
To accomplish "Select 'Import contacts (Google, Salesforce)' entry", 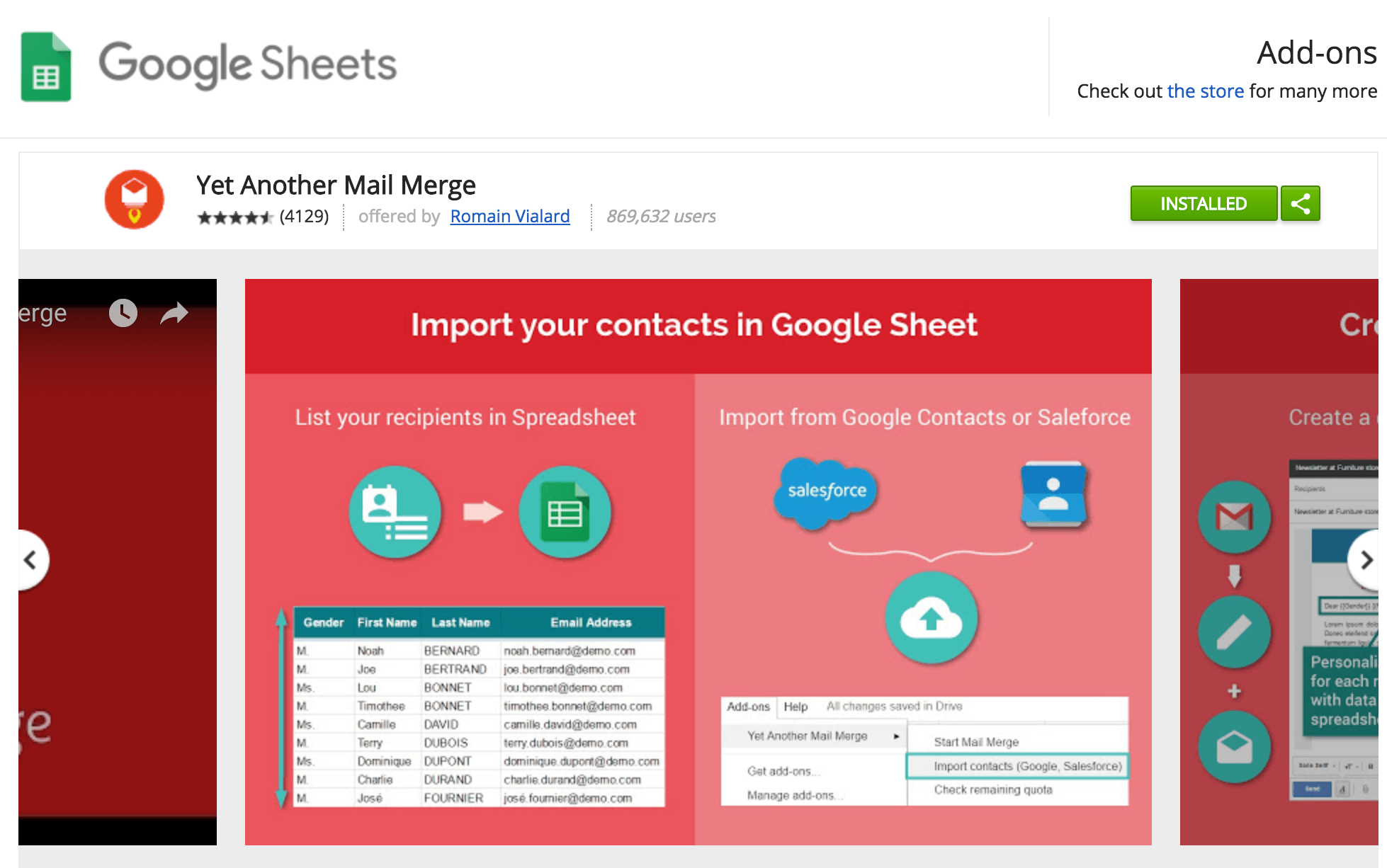I will click(x=1018, y=766).
